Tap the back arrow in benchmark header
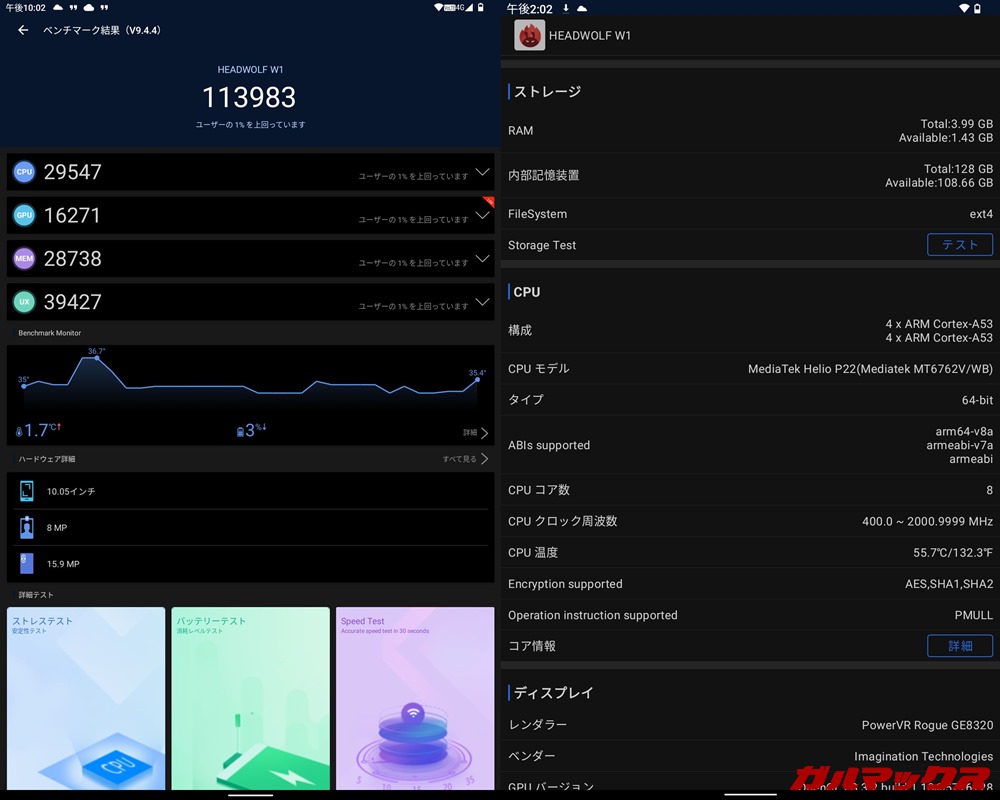1000x800 pixels. pyautogui.click(x=23, y=30)
